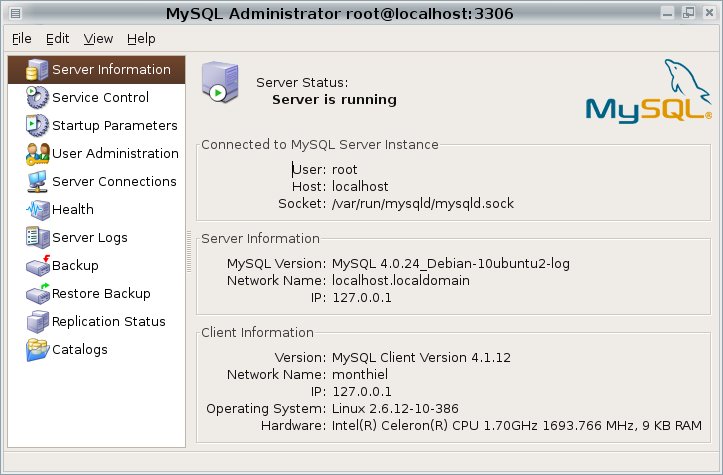Click network name 'localhost.localdomain'
Viewport: 723px width, 475px height.
pyautogui.click(x=401, y=281)
